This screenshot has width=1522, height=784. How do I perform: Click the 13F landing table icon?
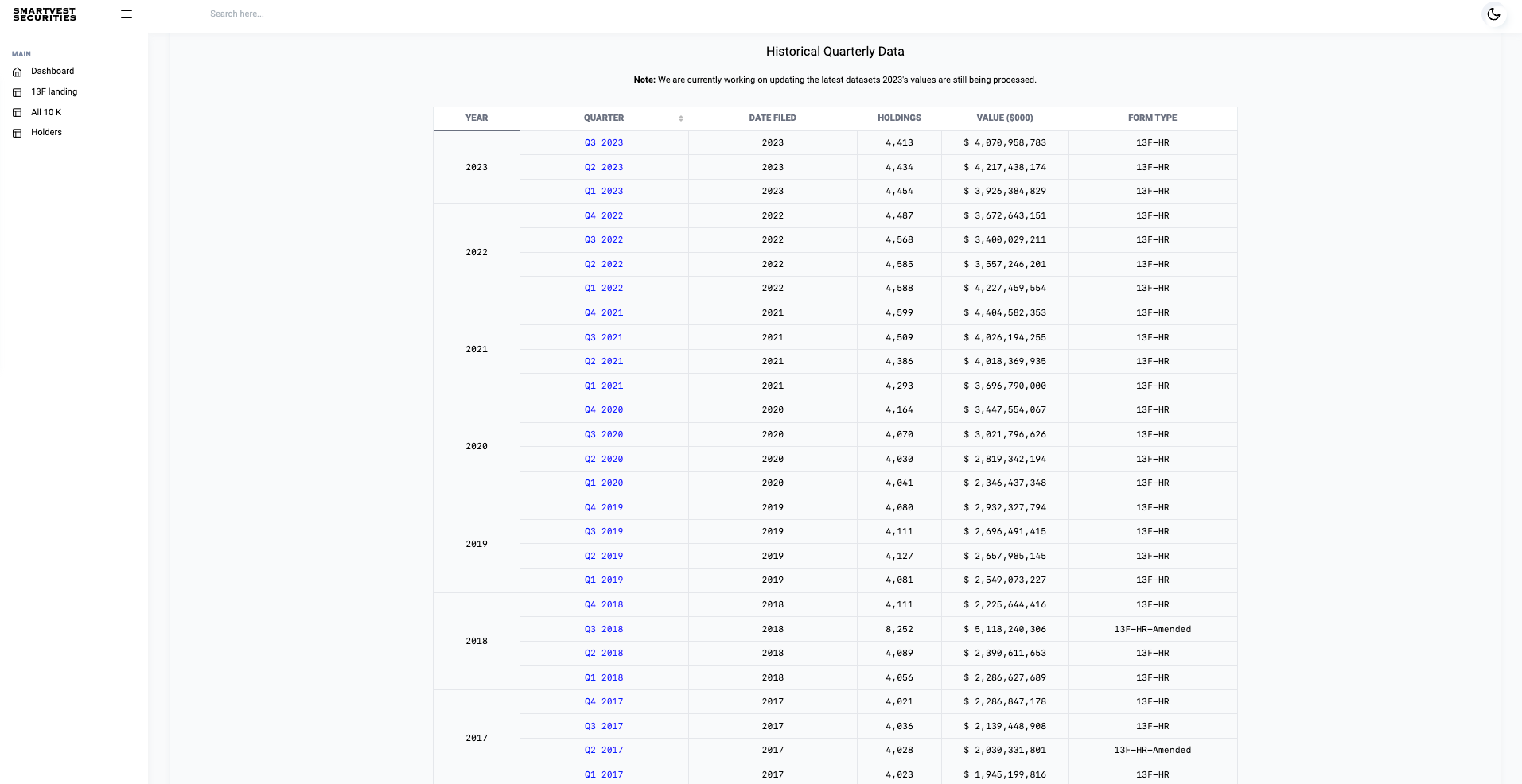pos(17,92)
